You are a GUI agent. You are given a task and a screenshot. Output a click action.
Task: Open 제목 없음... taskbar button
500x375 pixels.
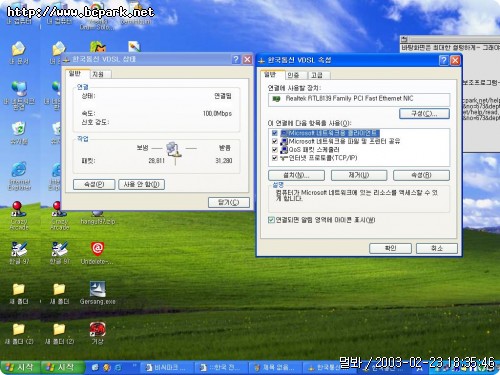click(276, 368)
